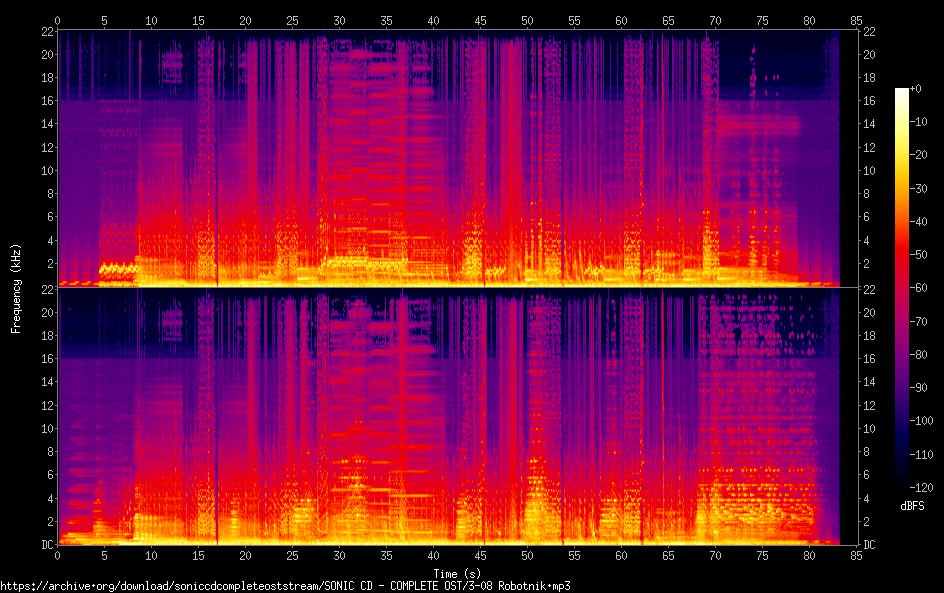The height and width of the screenshot is (593, 944).
Task: Jump to the 85 second tick on top axis
Action: (x=856, y=20)
